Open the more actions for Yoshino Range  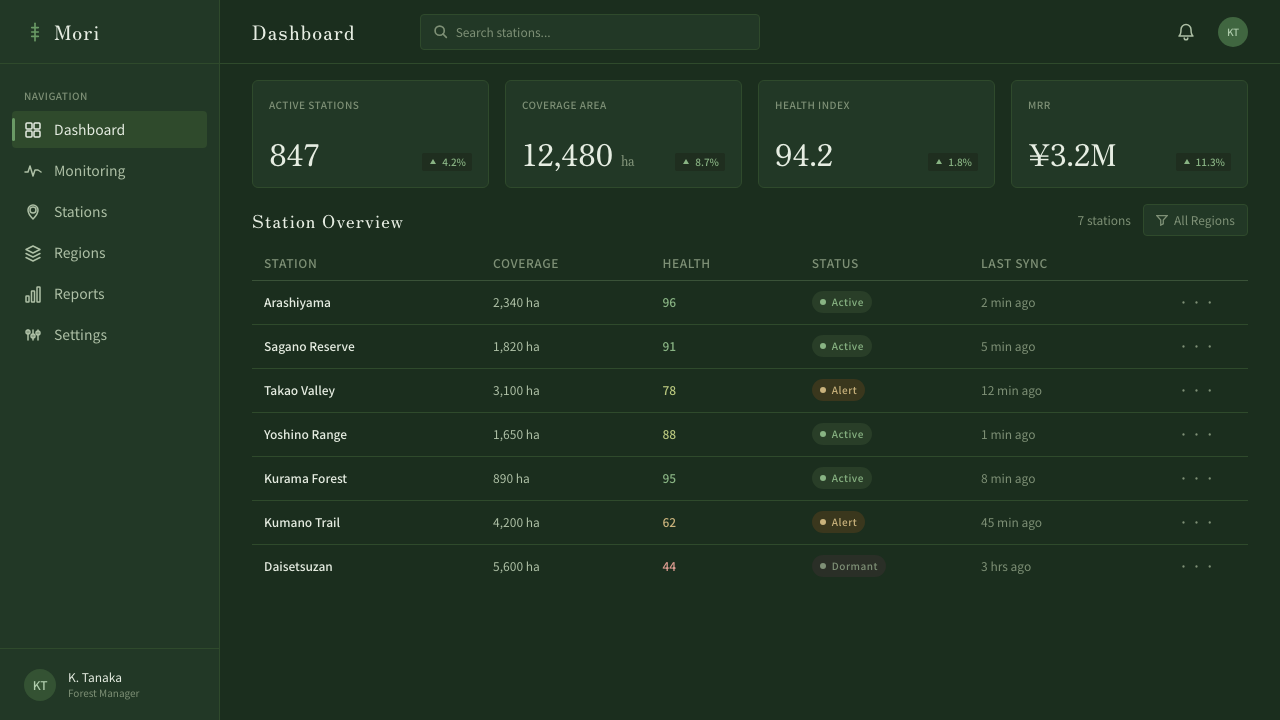coord(1196,434)
